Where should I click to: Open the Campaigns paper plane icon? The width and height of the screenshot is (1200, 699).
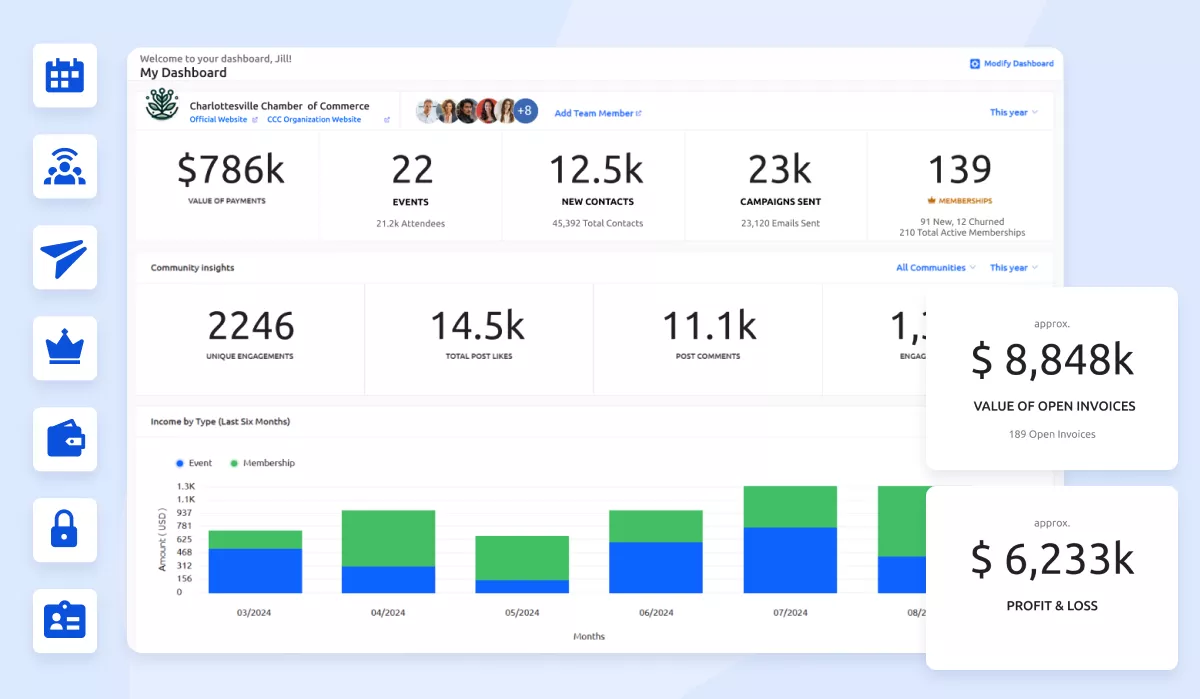pyautogui.click(x=64, y=257)
